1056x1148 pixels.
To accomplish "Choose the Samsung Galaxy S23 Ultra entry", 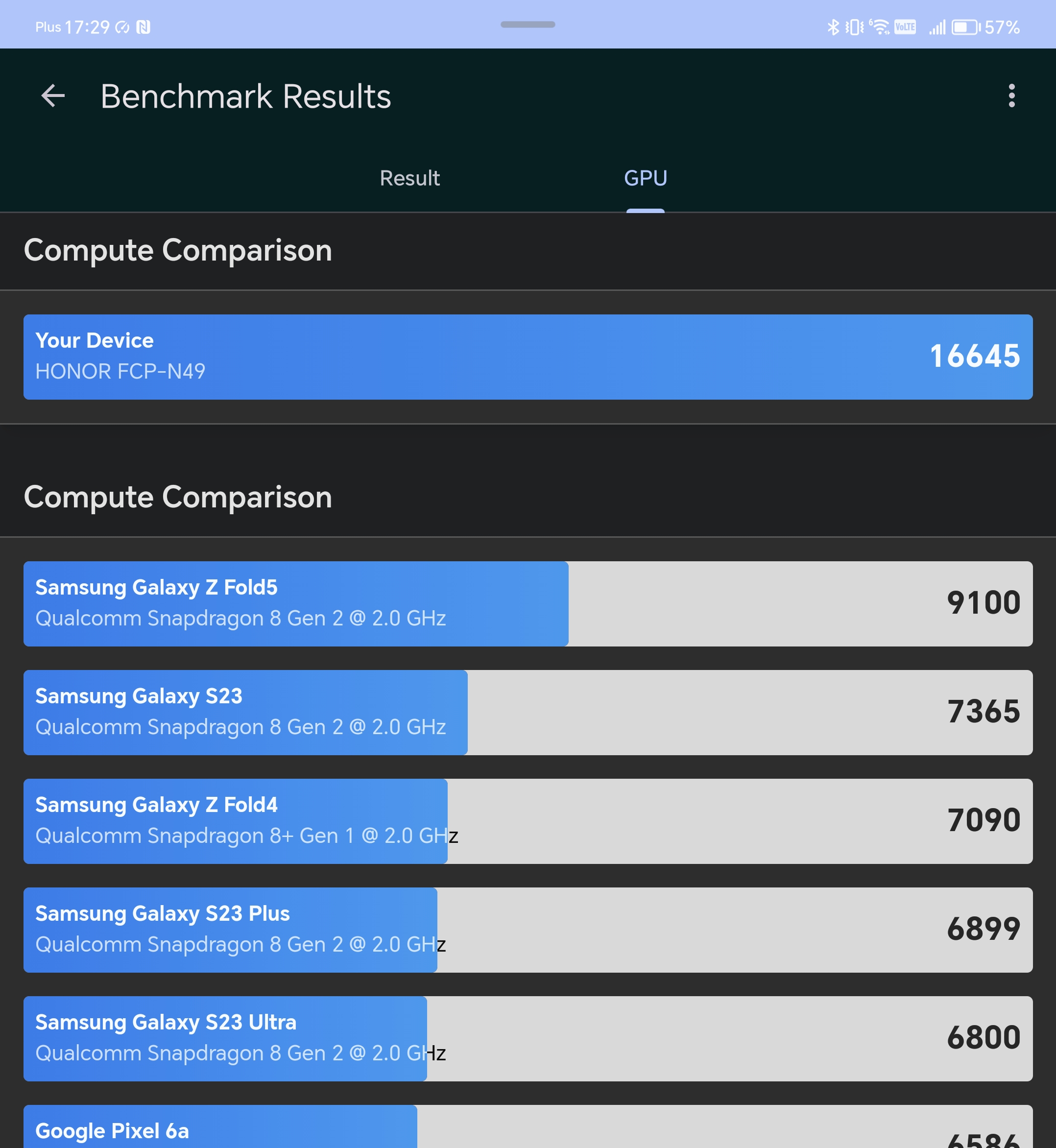I will click(x=528, y=1038).
